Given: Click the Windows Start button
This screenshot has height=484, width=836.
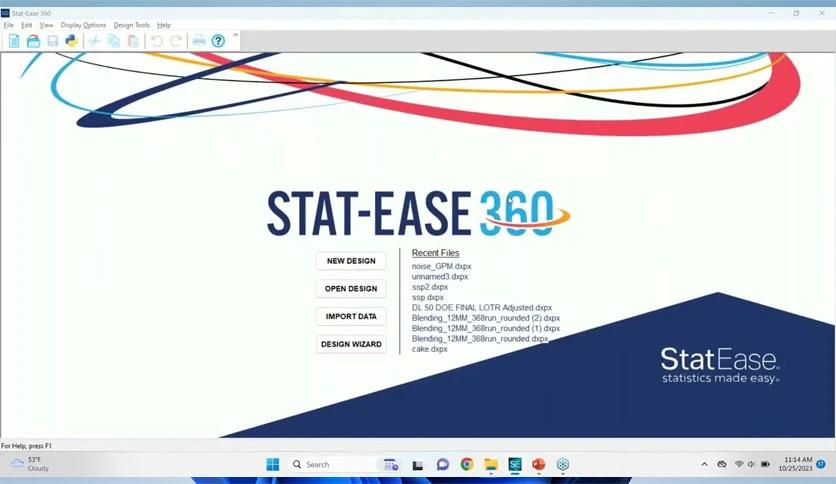Looking at the screenshot, I should pos(272,464).
